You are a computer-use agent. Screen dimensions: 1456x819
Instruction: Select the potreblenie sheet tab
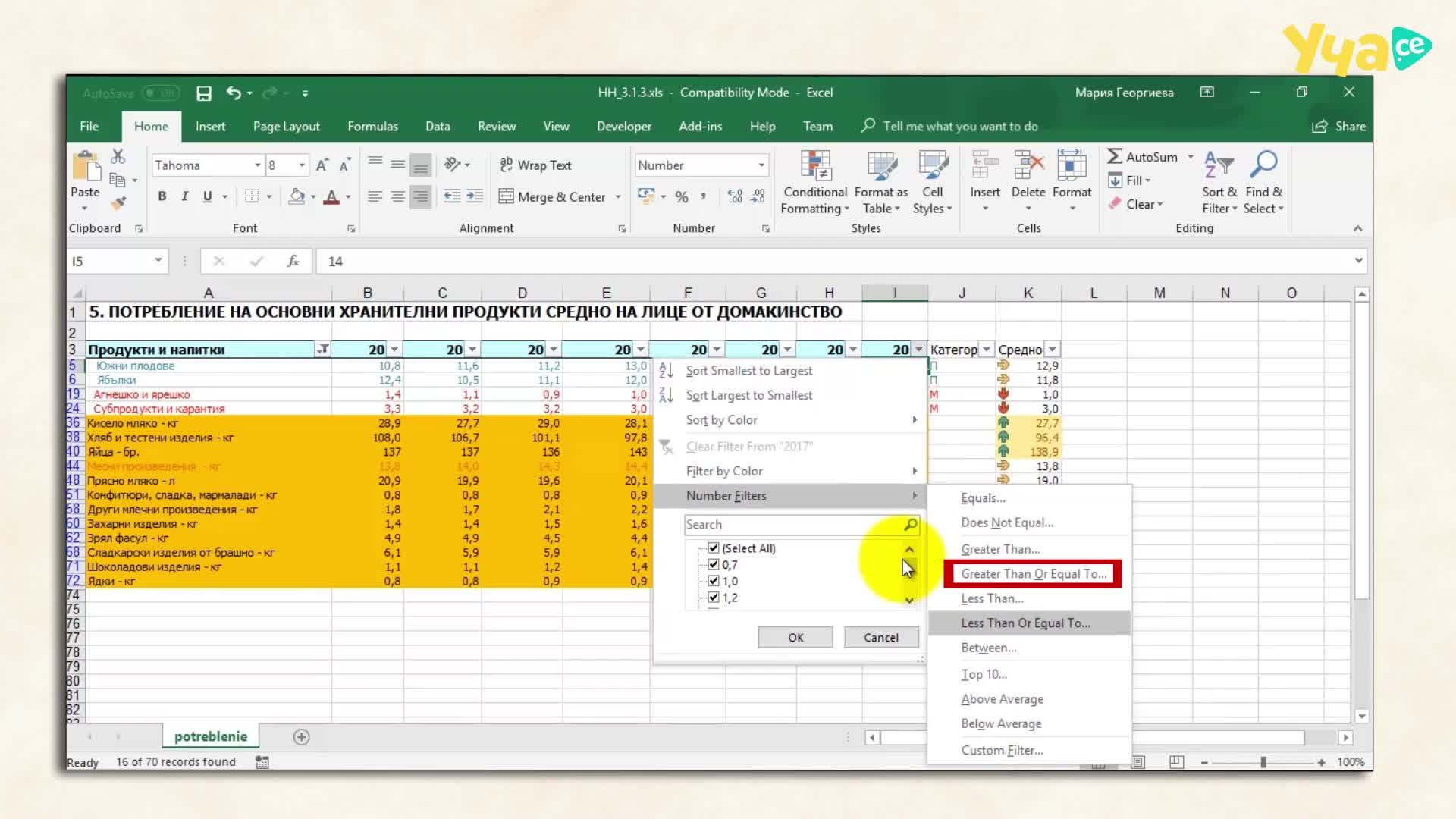211,736
